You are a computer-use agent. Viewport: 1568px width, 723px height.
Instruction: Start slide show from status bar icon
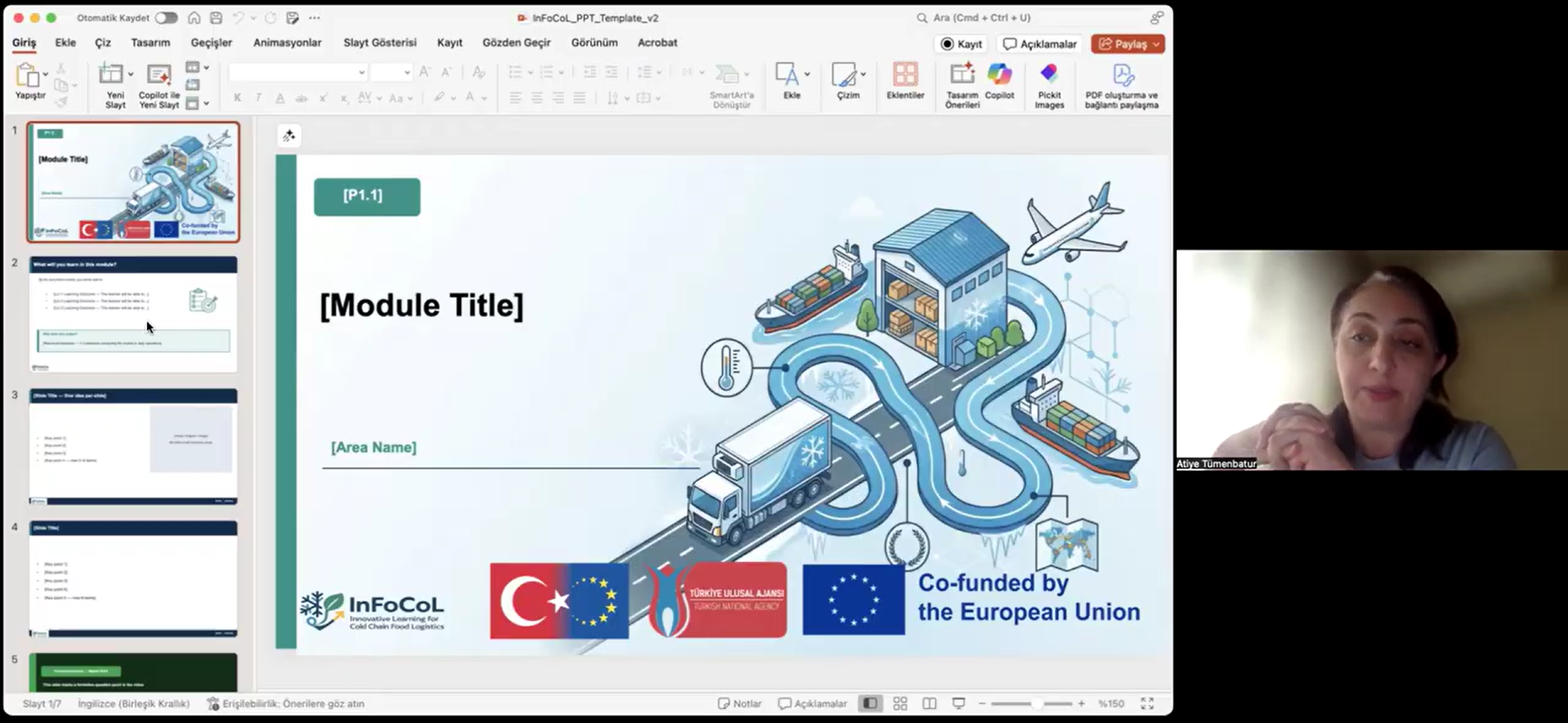tap(958, 703)
